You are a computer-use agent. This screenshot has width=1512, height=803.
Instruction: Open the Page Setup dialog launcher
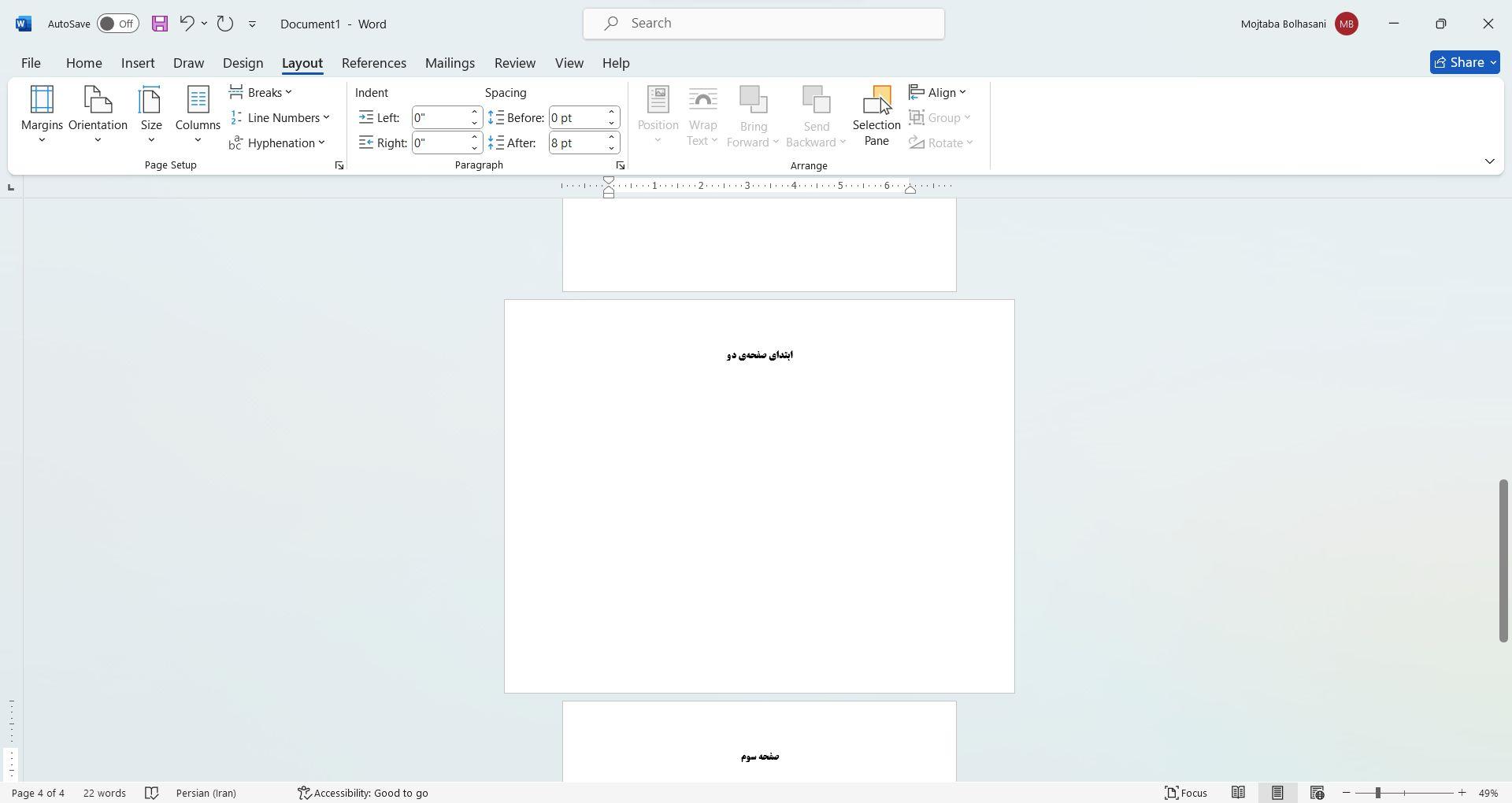[x=339, y=165]
